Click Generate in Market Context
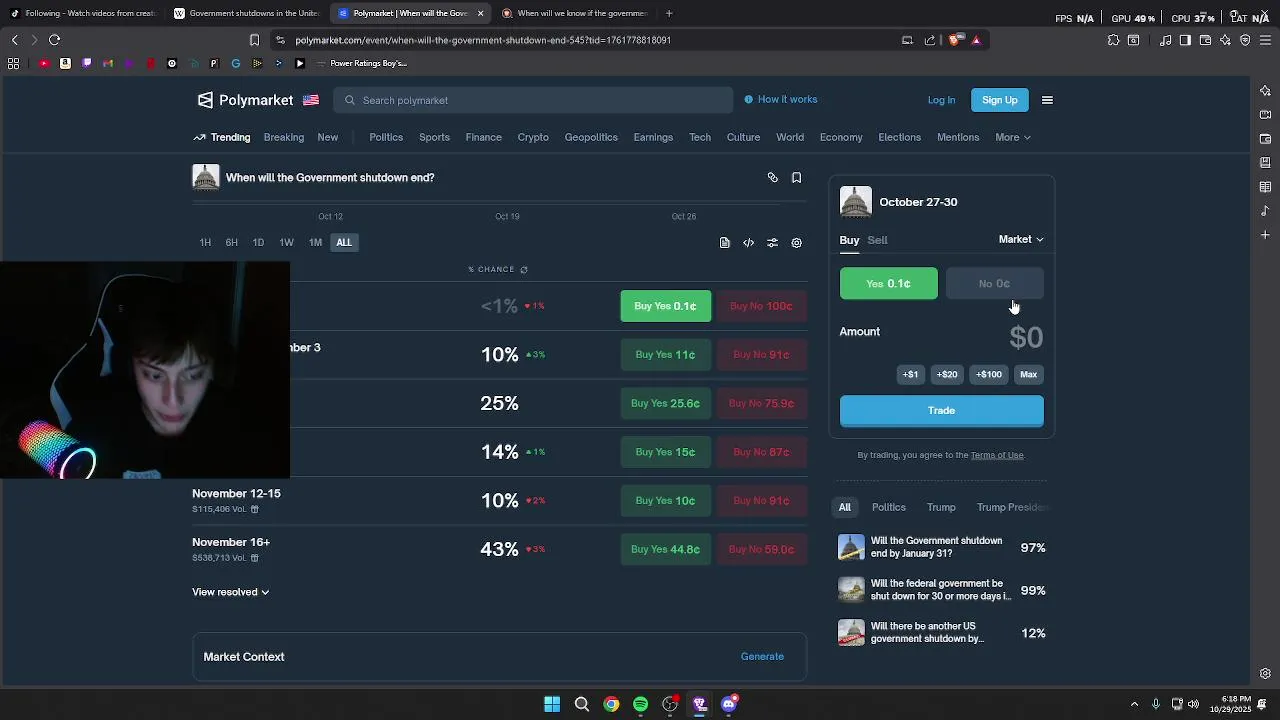The height and width of the screenshot is (720, 1280). pyautogui.click(x=762, y=657)
